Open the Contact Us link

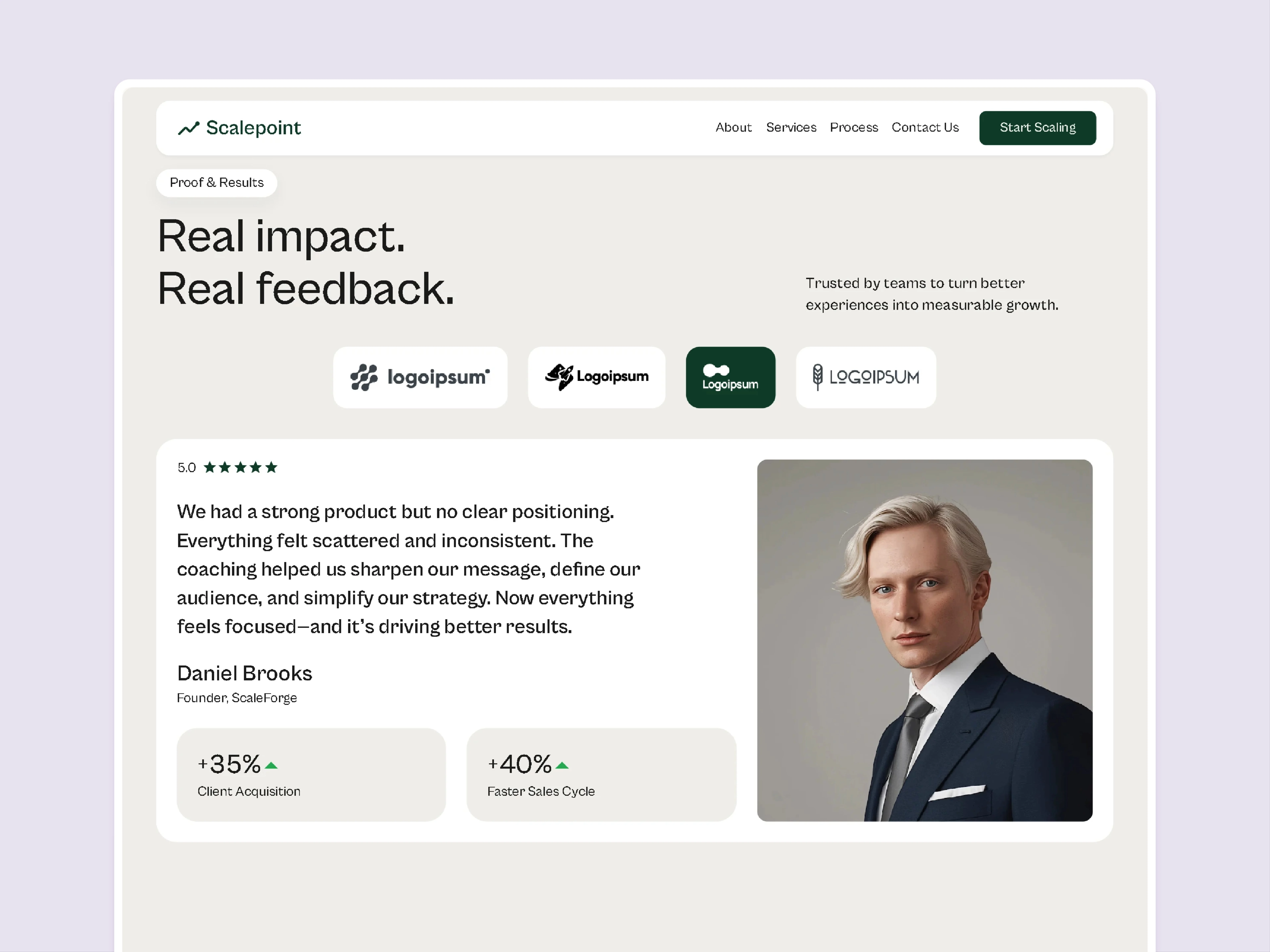tap(925, 127)
